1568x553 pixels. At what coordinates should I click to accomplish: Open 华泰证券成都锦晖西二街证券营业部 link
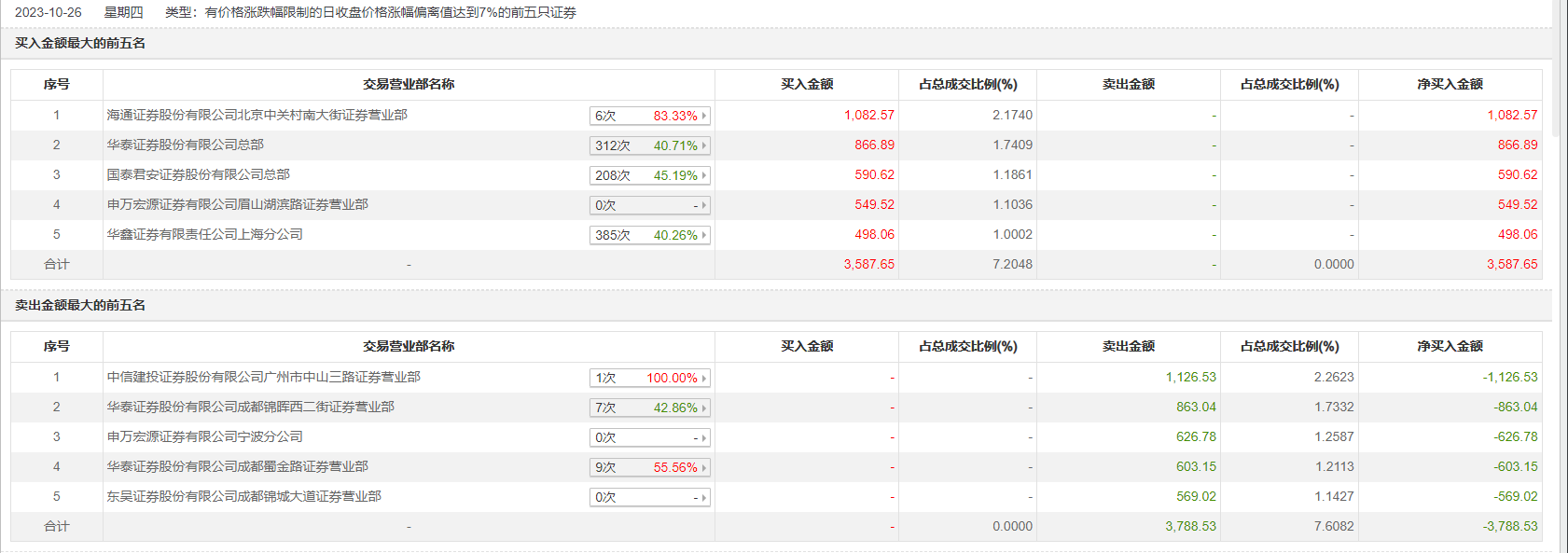250,408
